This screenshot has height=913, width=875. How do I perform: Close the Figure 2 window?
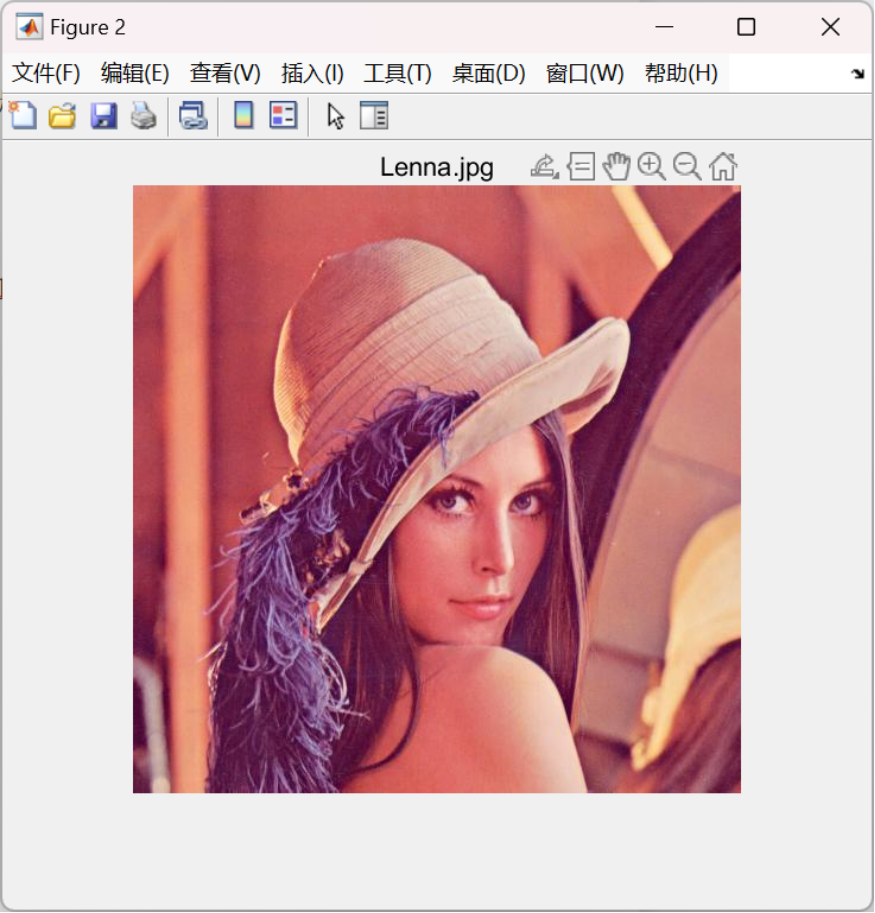[830, 27]
